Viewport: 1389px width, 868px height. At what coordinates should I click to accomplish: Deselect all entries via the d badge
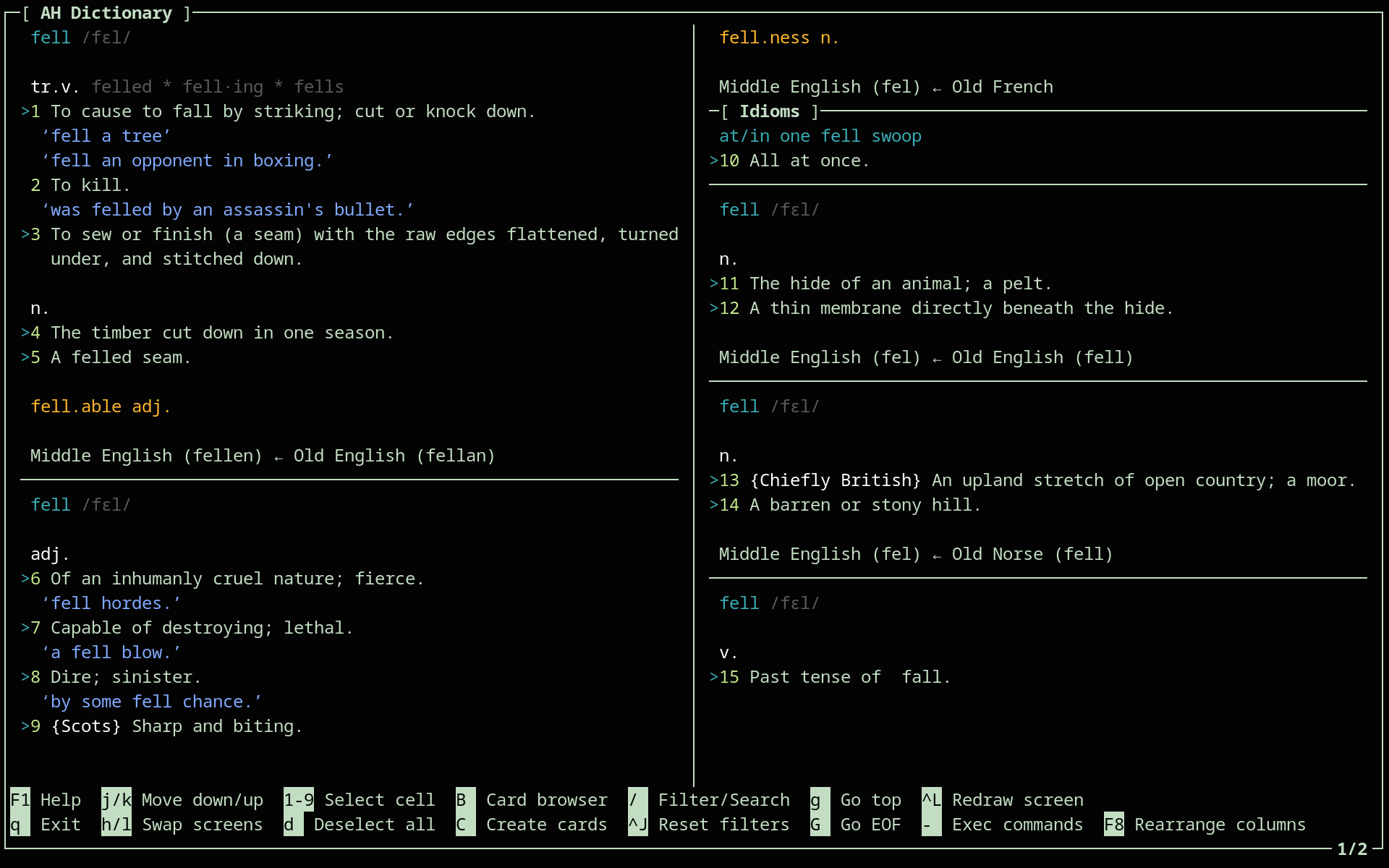click(292, 825)
